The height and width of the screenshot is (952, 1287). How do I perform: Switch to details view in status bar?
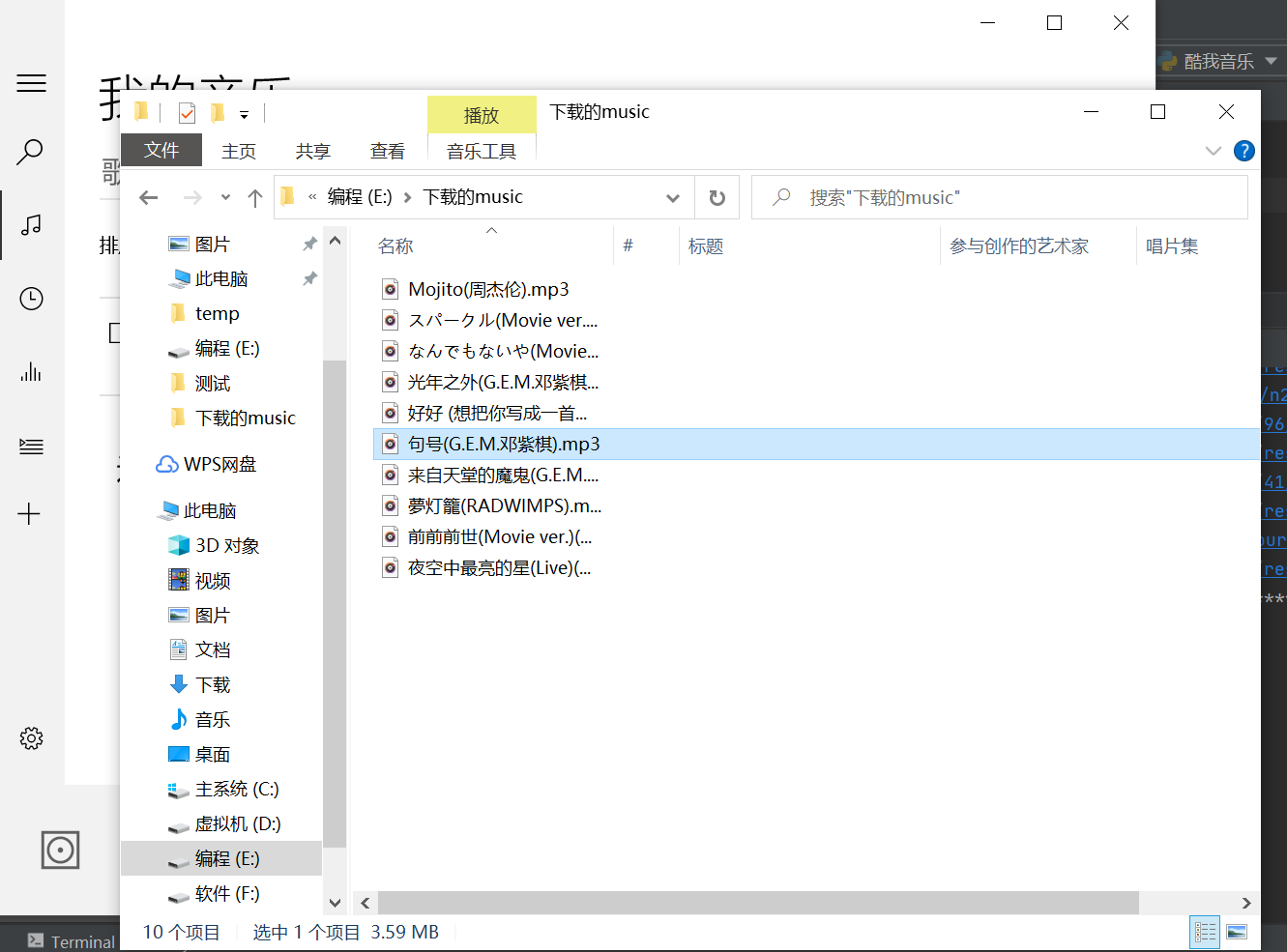[x=1205, y=932]
